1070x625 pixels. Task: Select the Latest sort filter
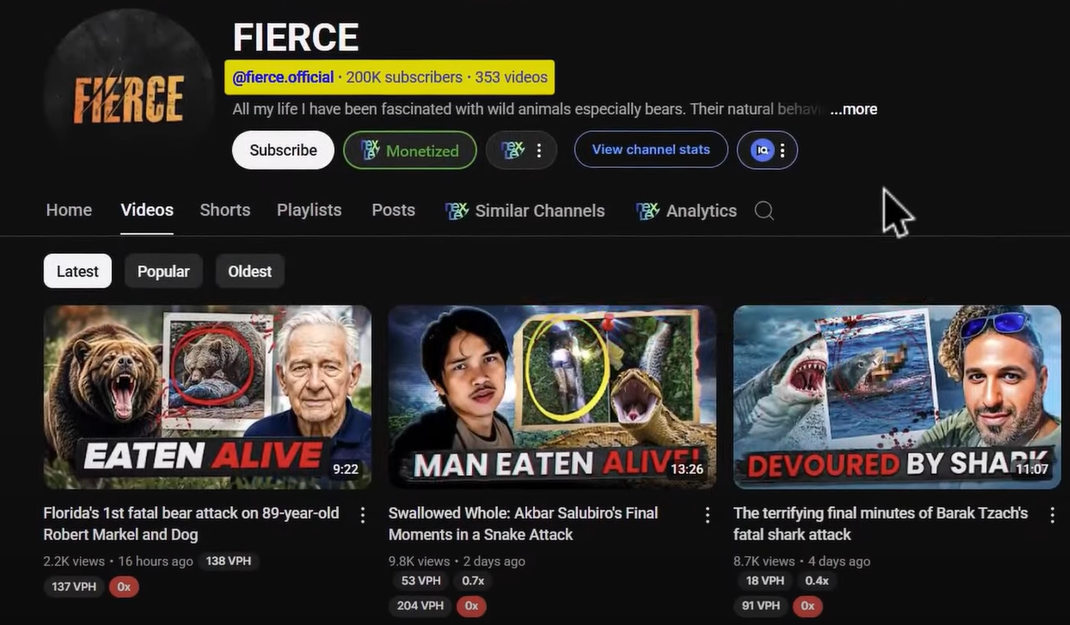click(77, 271)
